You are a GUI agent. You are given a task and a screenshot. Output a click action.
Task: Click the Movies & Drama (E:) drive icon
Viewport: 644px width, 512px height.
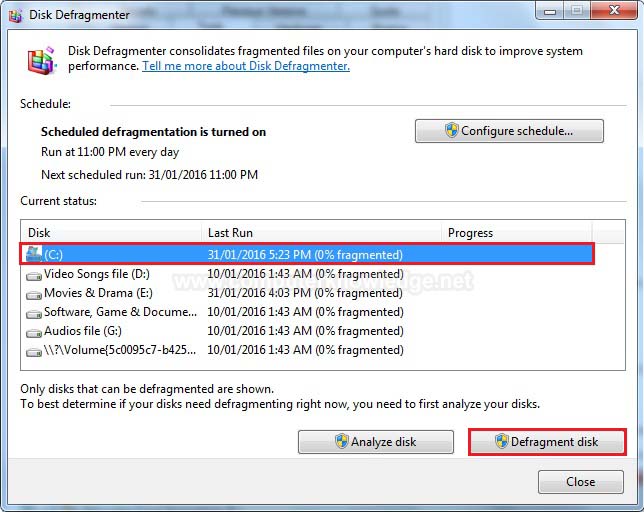pyautogui.click(x=34, y=295)
